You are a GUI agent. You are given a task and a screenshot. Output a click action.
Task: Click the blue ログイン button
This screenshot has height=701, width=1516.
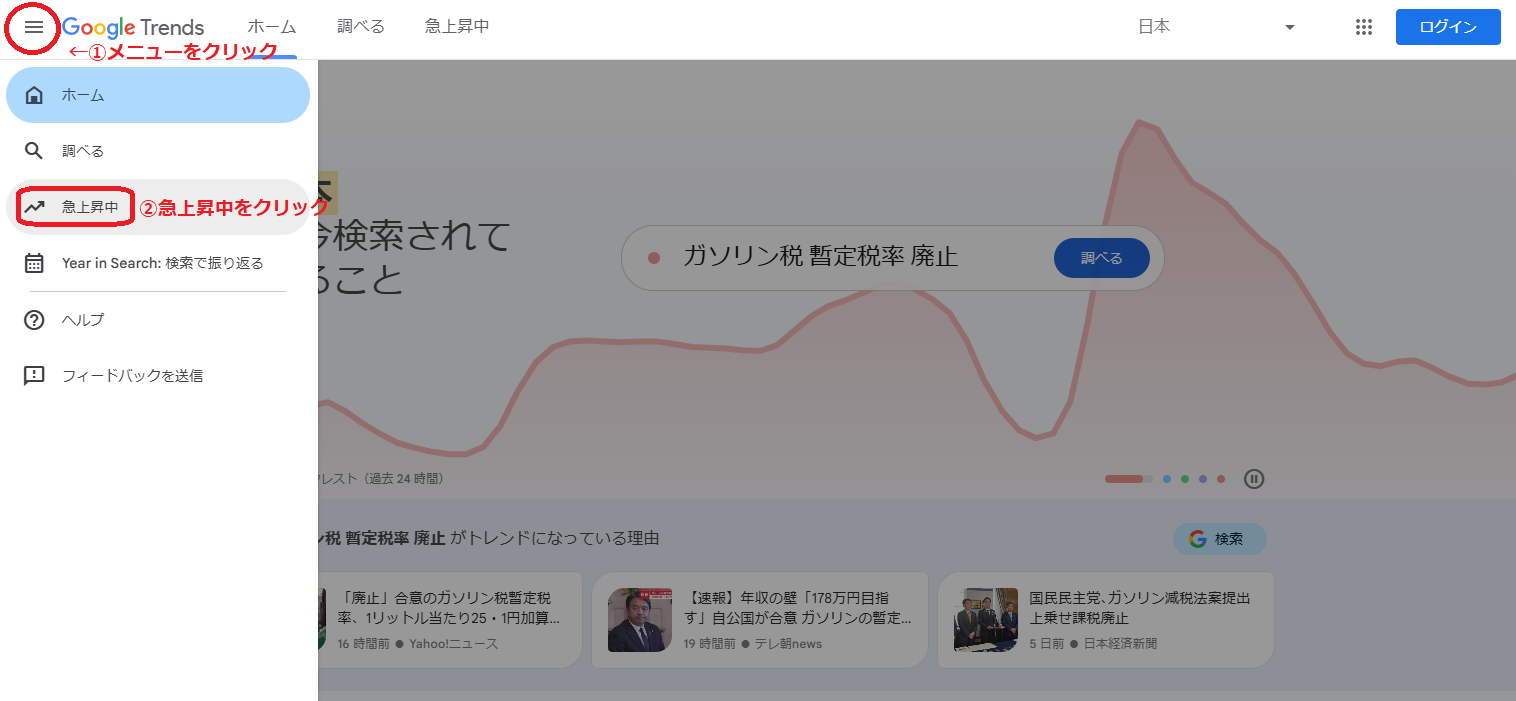coord(1447,27)
